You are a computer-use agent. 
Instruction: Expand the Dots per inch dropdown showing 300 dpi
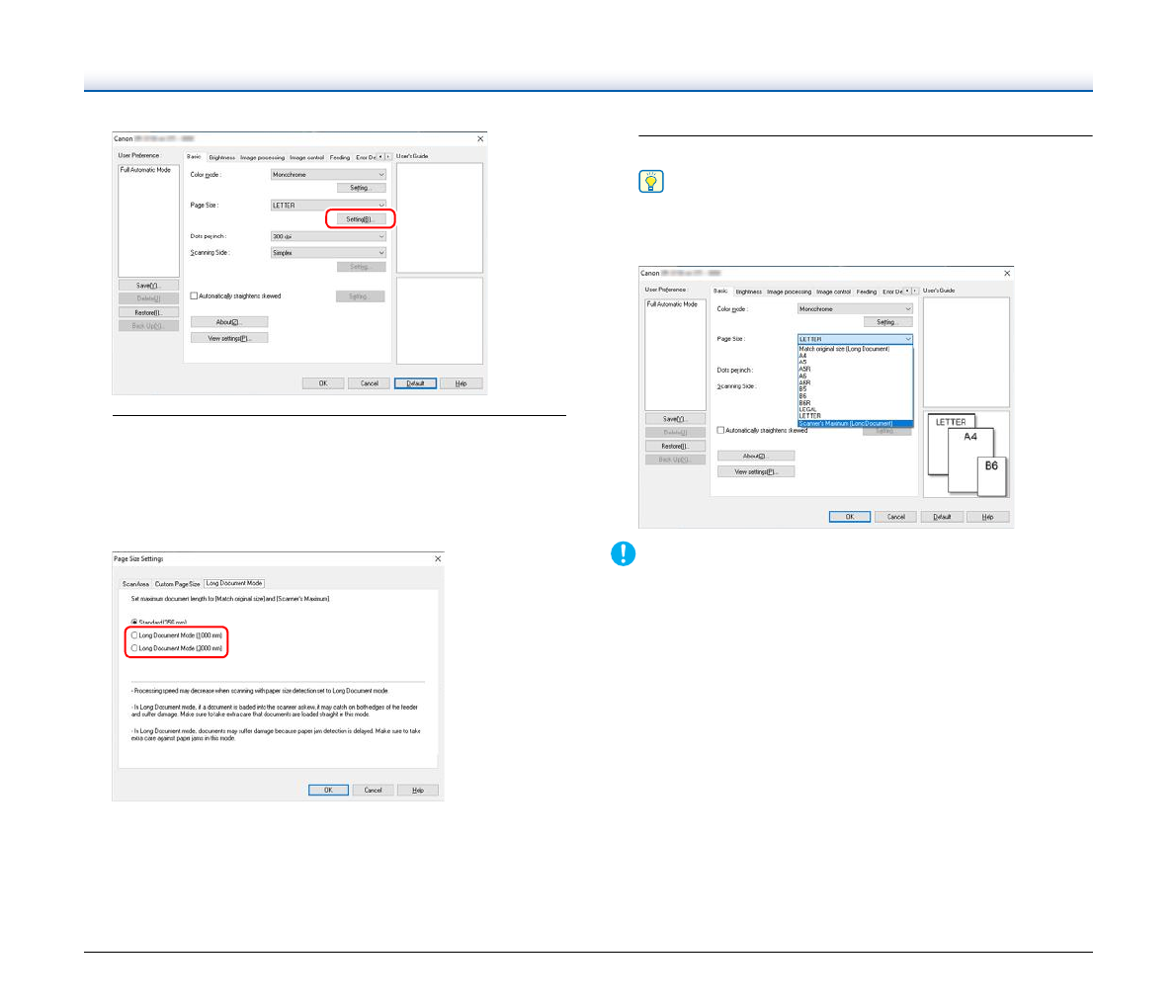328,237
